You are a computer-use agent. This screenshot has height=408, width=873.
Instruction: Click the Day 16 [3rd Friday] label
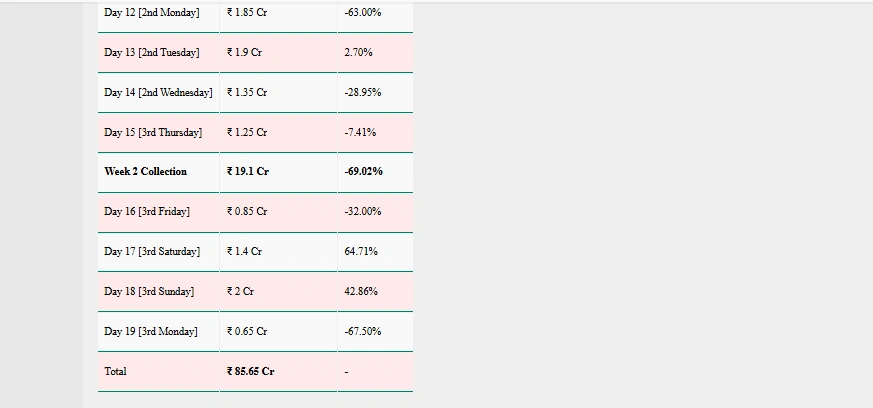(x=147, y=212)
